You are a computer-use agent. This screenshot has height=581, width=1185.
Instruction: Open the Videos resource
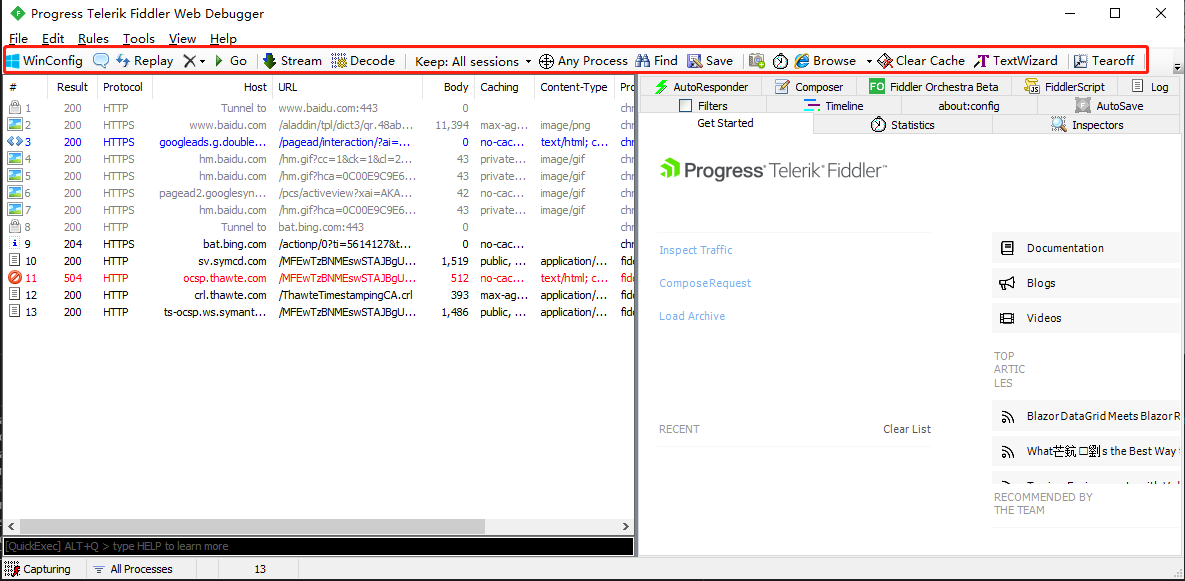(1085, 318)
